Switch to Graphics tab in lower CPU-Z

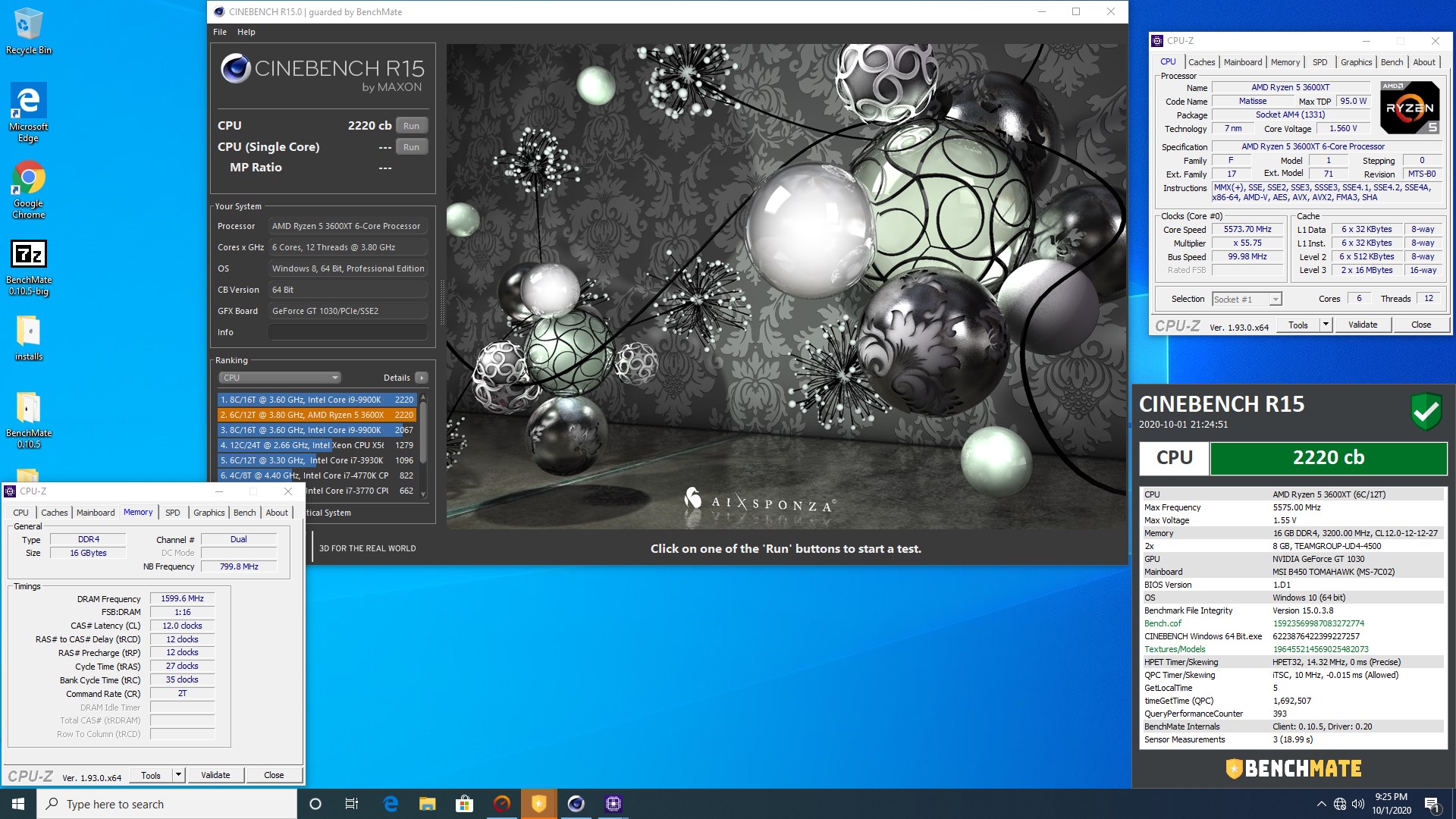click(x=209, y=513)
